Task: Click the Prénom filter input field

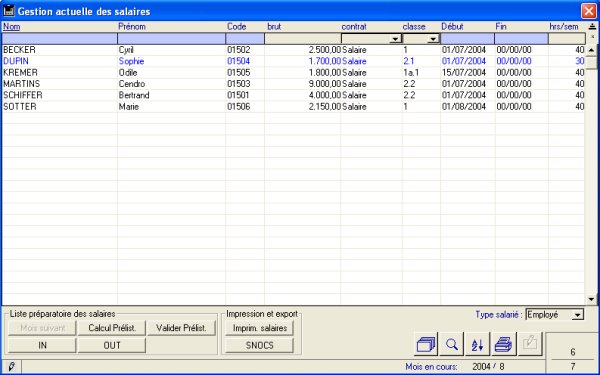Action: click(x=171, y=39)
